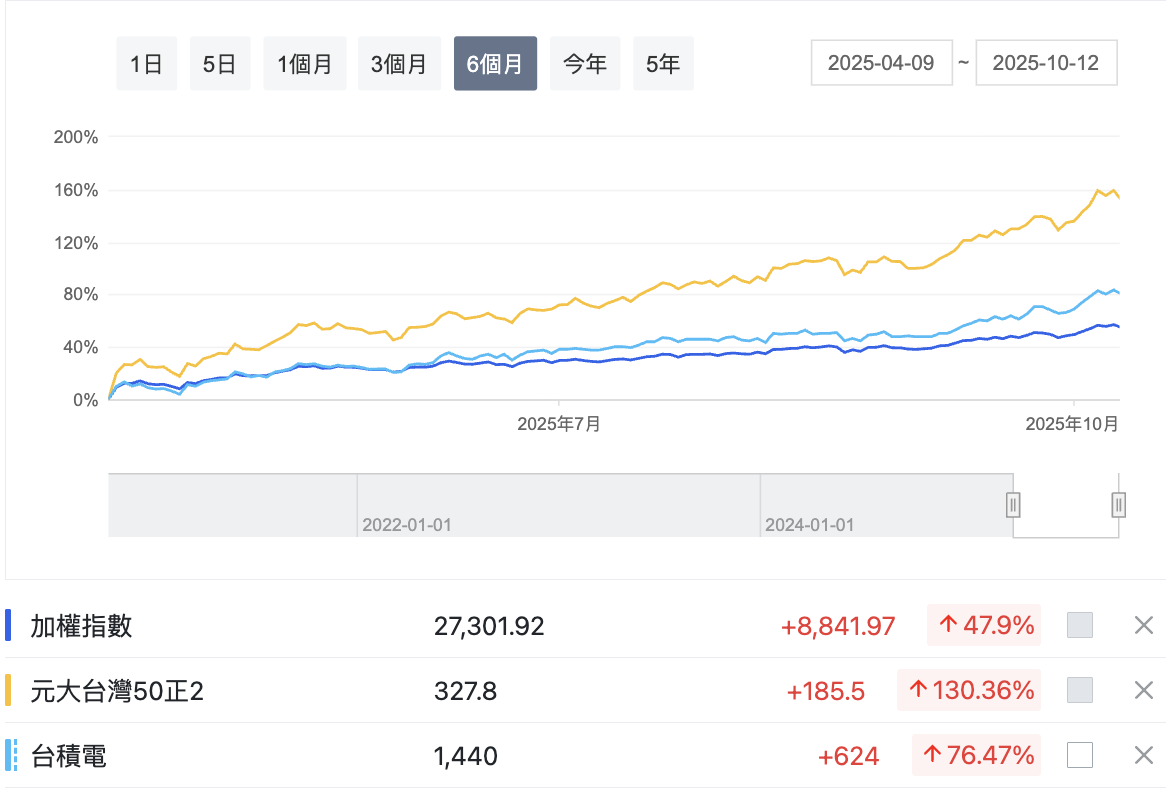
Task: Switch chart to 今年 range
Action: tap(585, 64)
